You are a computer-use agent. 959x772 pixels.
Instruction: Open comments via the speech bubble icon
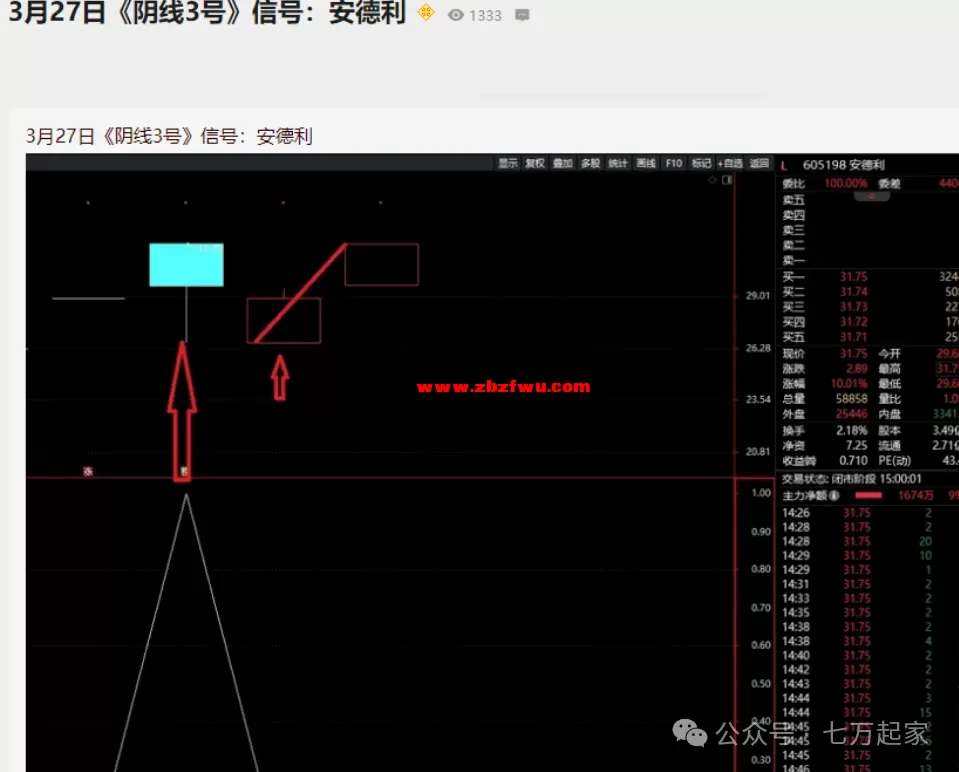click(522, 15)
